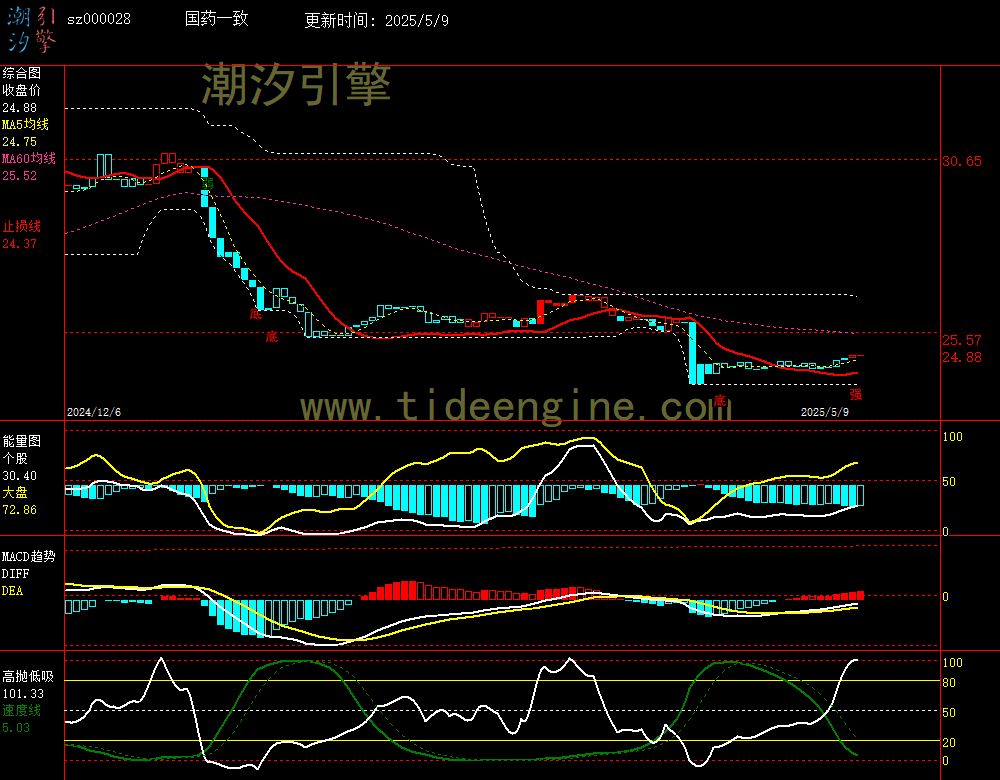Click the 更新时间 update date label
The width and height of the screenshot is (1000, 780).
pyautogui.click(x=376, y=20)
